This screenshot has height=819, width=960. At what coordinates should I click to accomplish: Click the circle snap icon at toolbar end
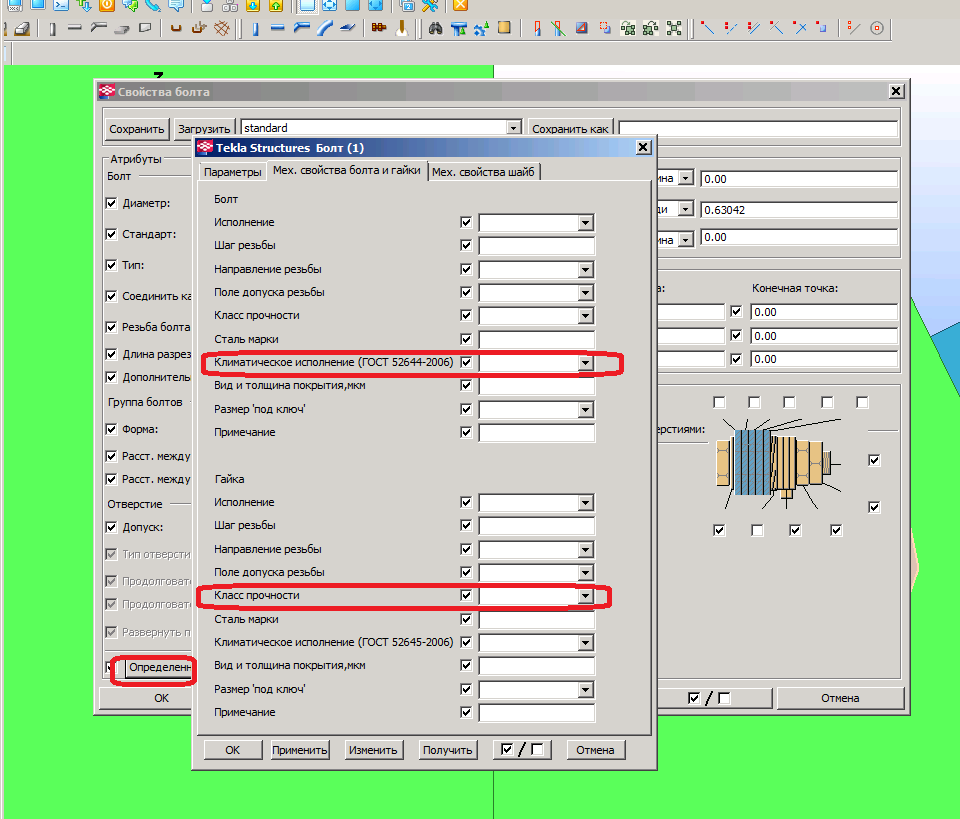point(877,28)
